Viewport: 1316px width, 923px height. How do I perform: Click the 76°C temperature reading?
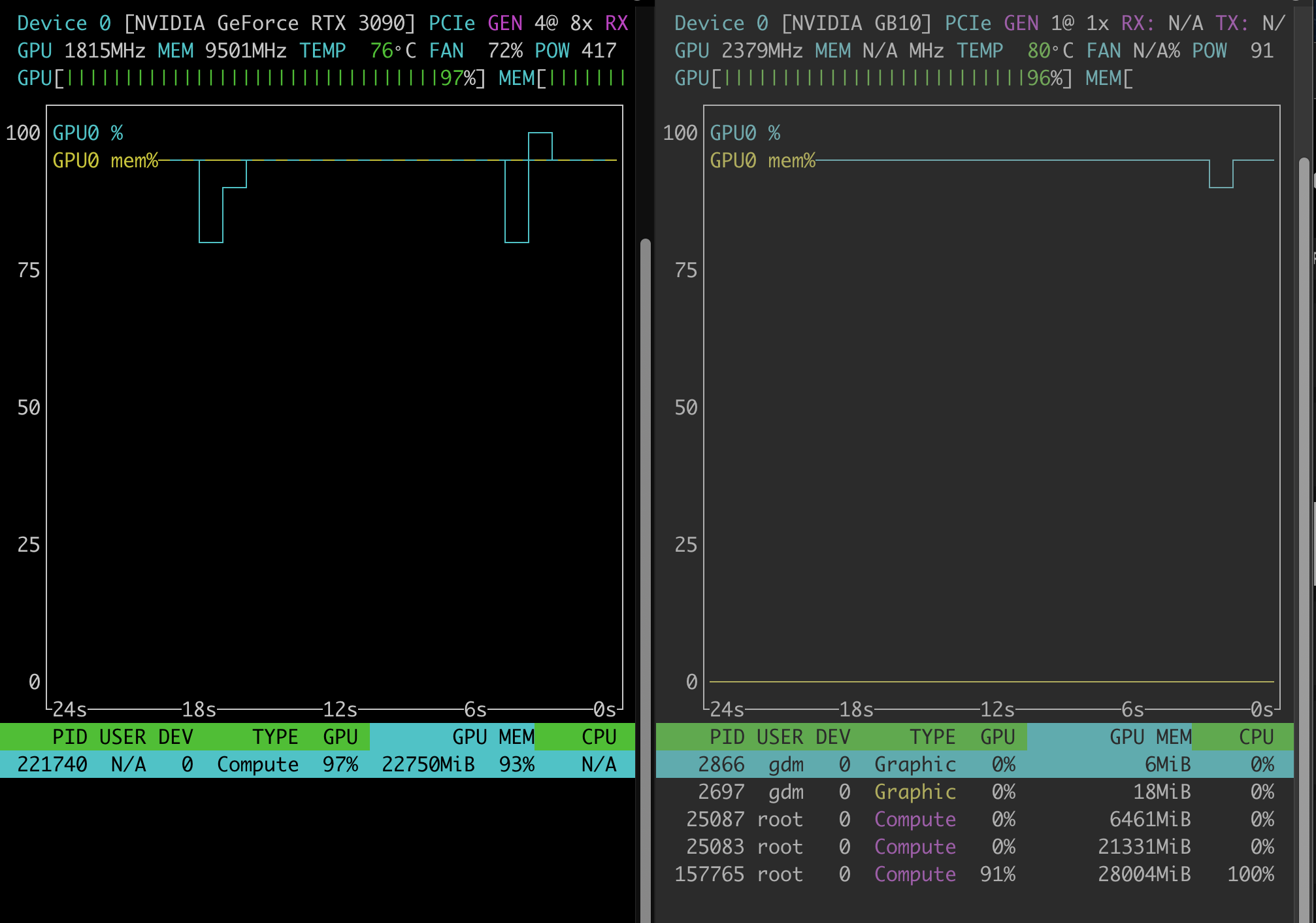pyautogui.click(x=393, y=51)
